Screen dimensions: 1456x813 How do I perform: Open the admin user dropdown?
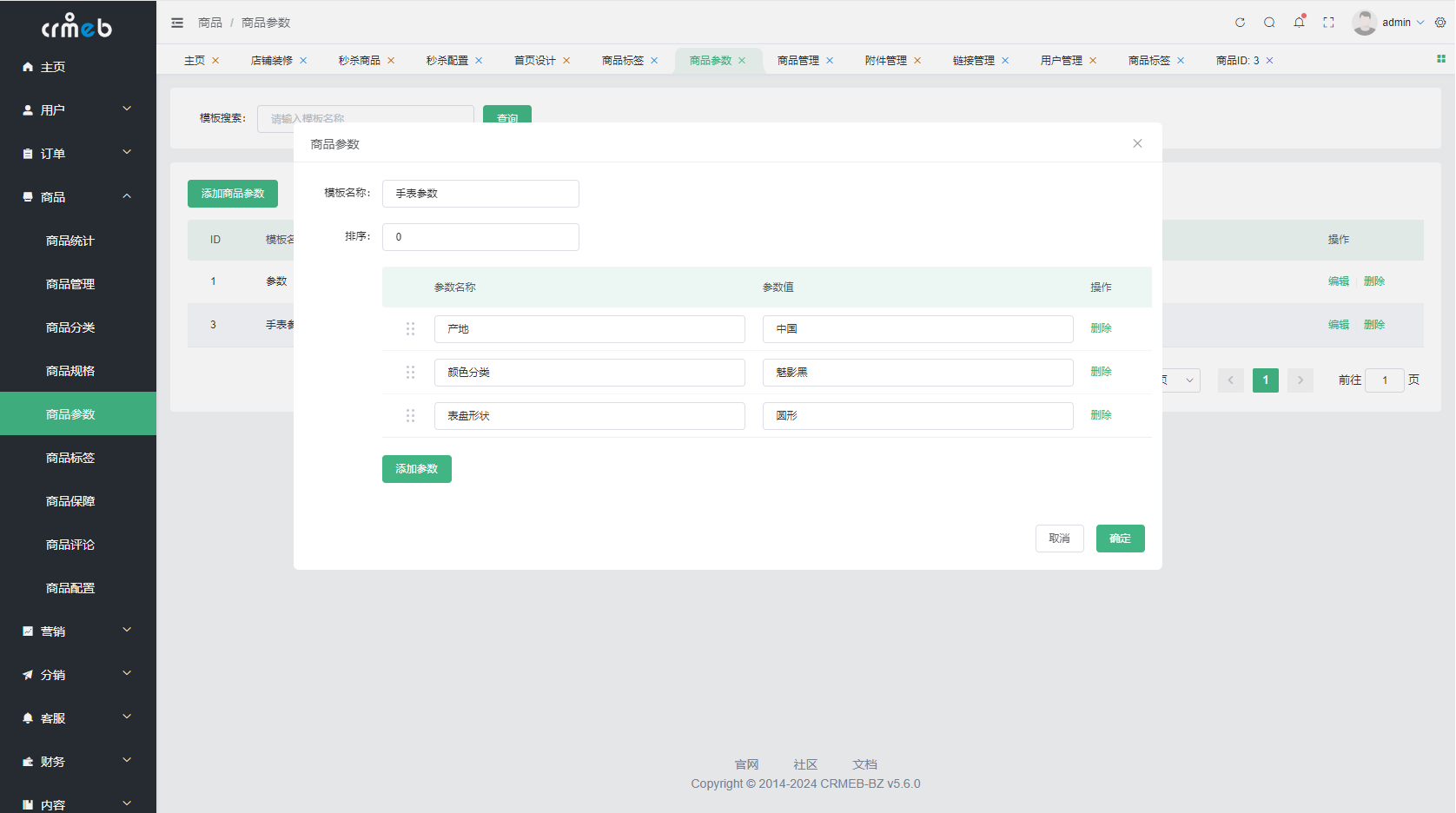point(1402,23)
